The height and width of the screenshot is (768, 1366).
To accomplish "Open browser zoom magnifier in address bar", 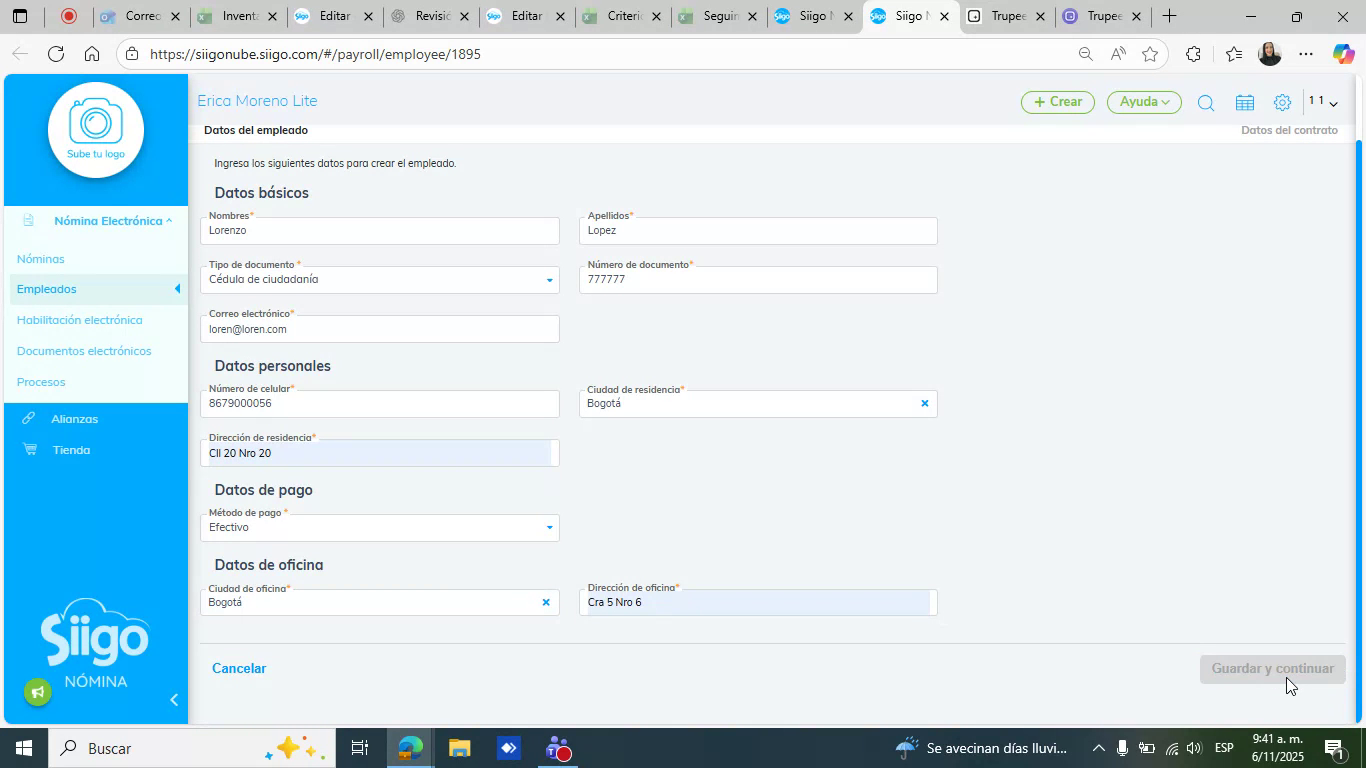I will pos(1085,54).
